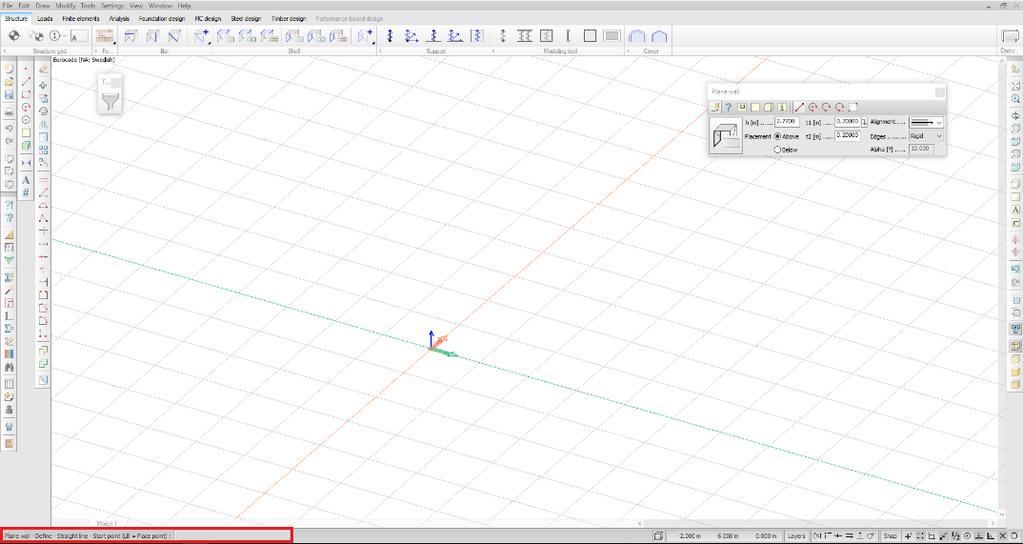This screenshot has height=544, width=1023.
Task: Select the Truss member tool in Bar group
Action: coord(175,36)
